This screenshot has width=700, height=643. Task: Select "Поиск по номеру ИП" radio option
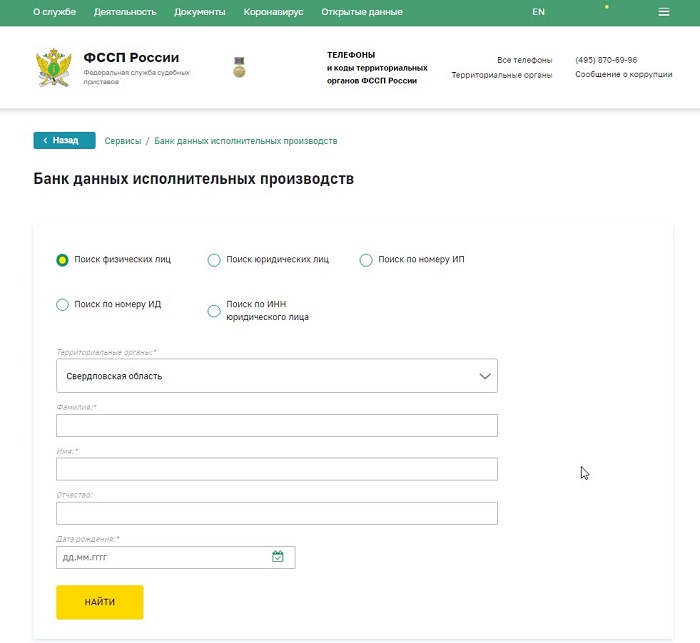(x=366, y=260)
